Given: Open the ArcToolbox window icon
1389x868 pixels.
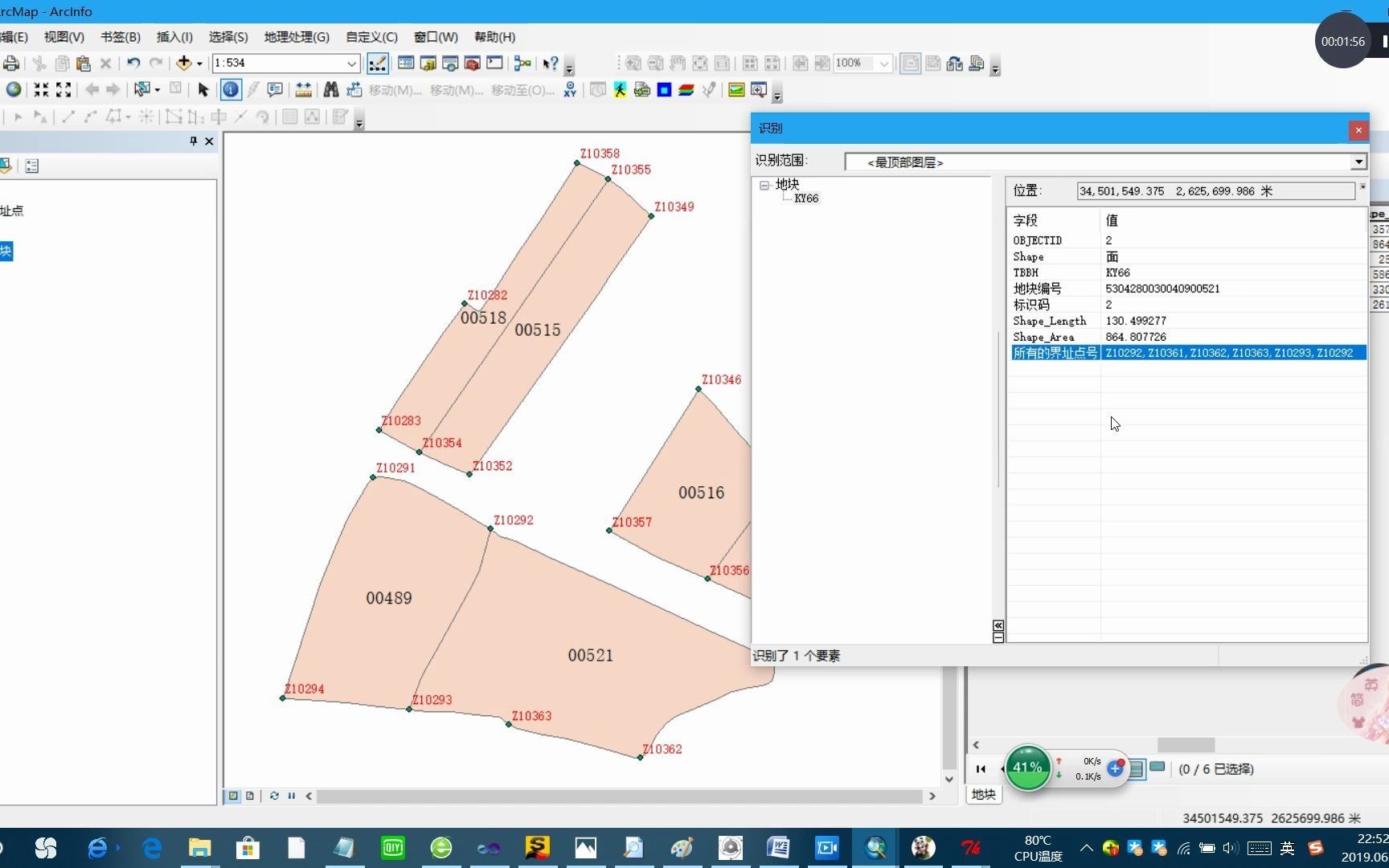Looking at the screenshot, I should coord(473,63).
